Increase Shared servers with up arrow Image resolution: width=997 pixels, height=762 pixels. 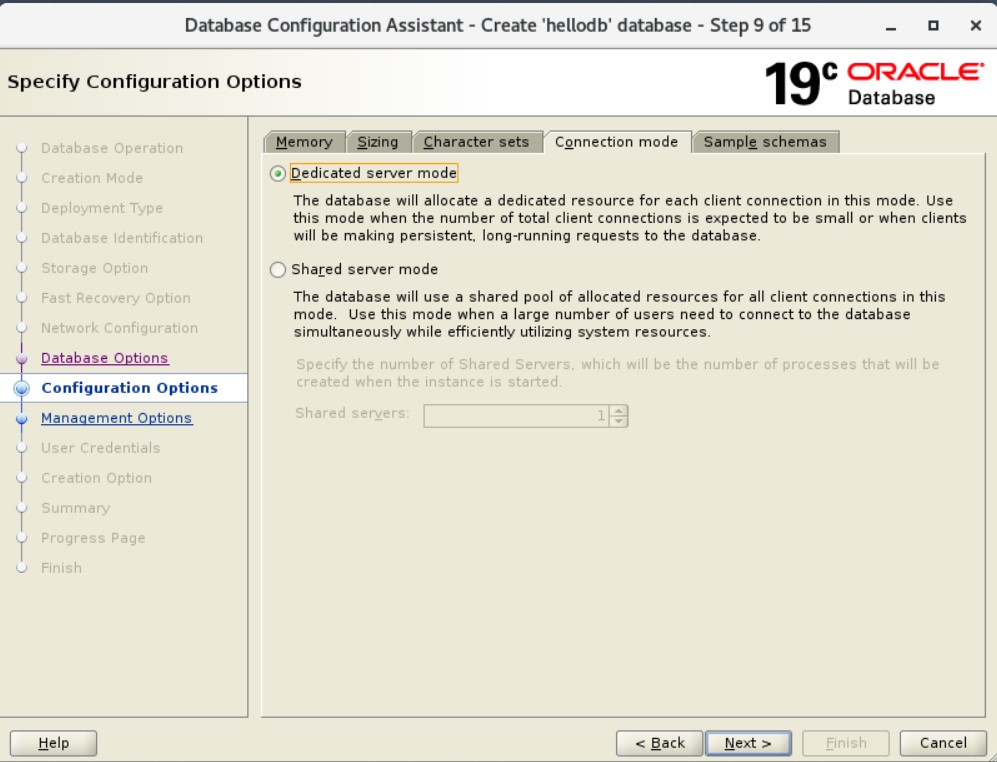pyautogui.click(x=619, y=410)
